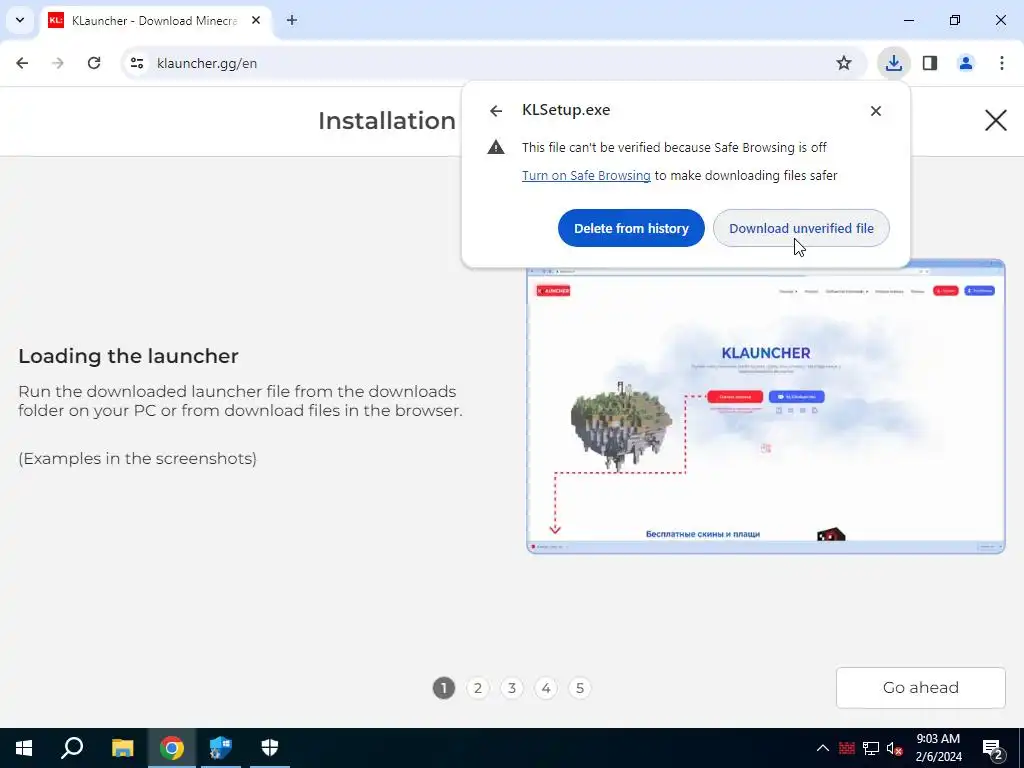Click the Installation heading text
The height and width of the screenshot is (768, 1024).
tap(387, 121)
